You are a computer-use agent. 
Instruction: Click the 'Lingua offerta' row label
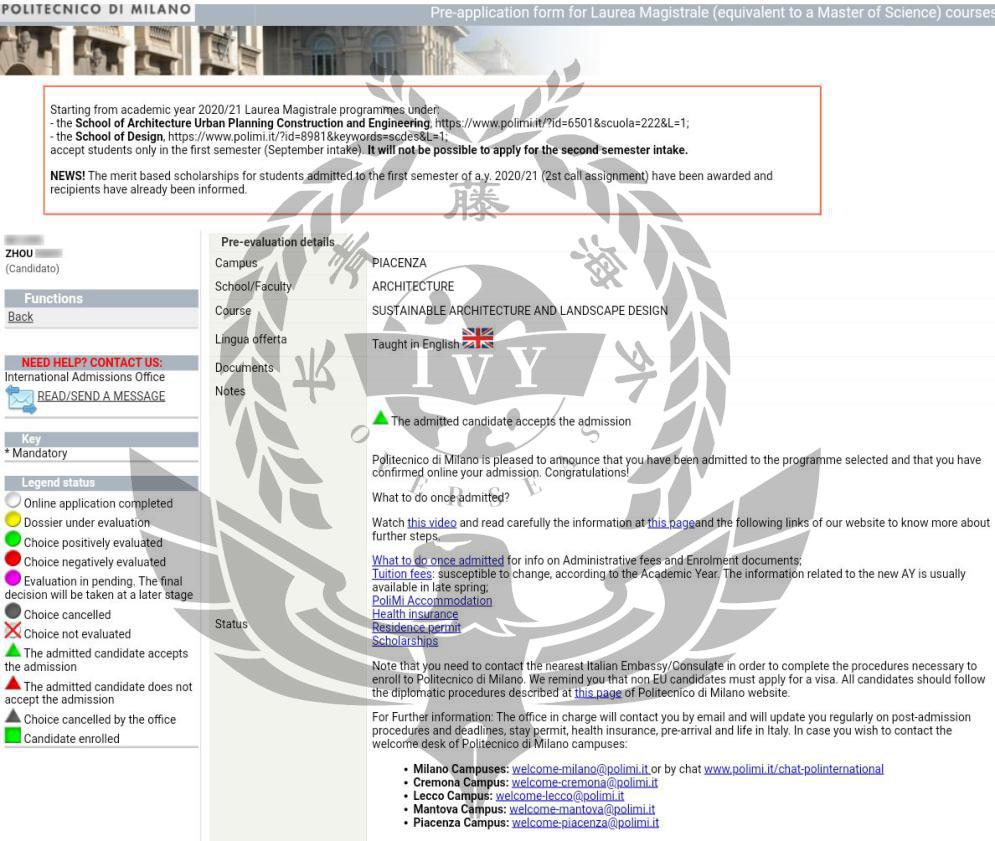(251, 339)
